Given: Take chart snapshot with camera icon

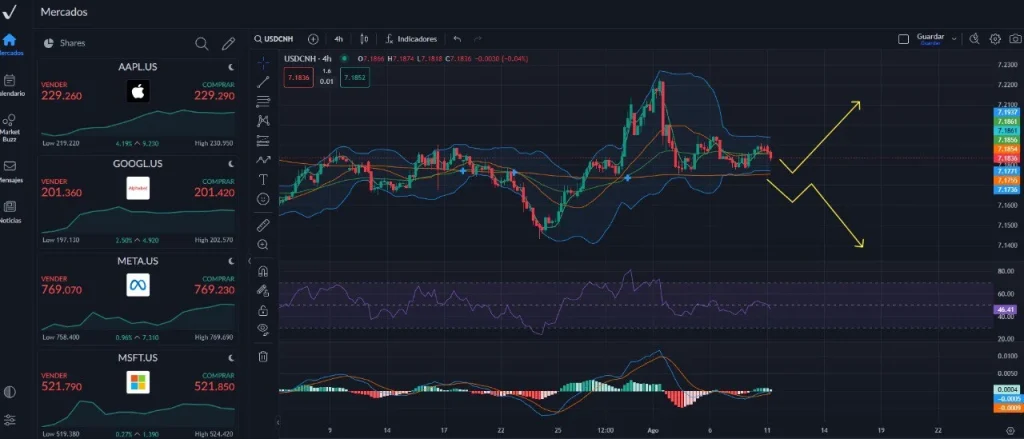Looking at the screenshot, I should click(1014, 39).
